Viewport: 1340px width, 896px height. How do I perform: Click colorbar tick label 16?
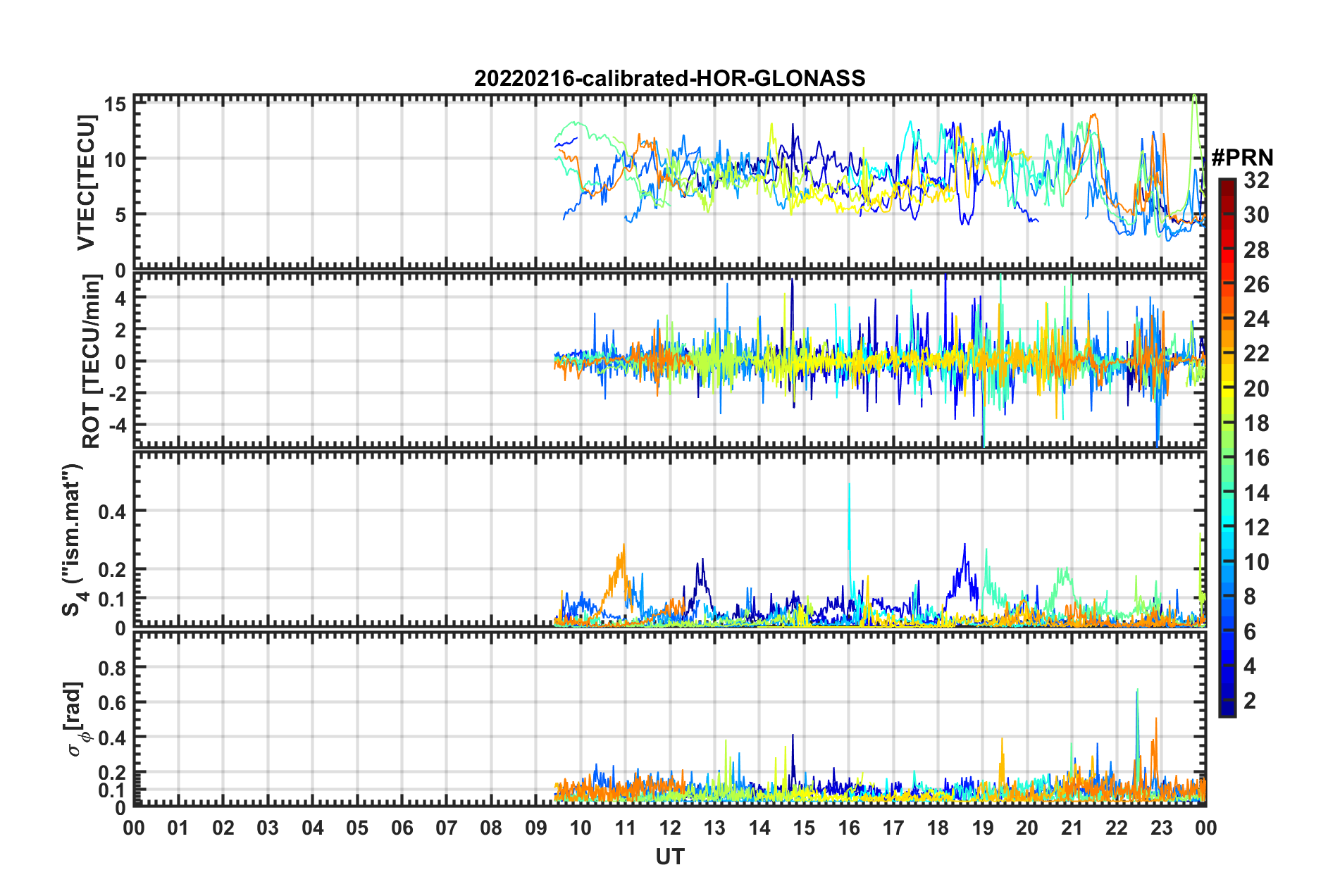1256,458
